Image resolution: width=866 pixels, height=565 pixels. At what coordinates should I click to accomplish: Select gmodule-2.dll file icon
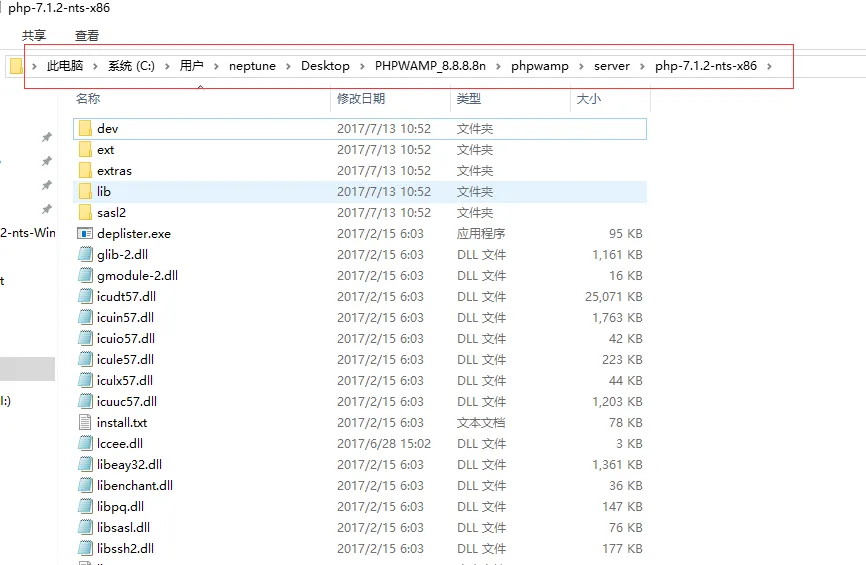coord(85,276)
